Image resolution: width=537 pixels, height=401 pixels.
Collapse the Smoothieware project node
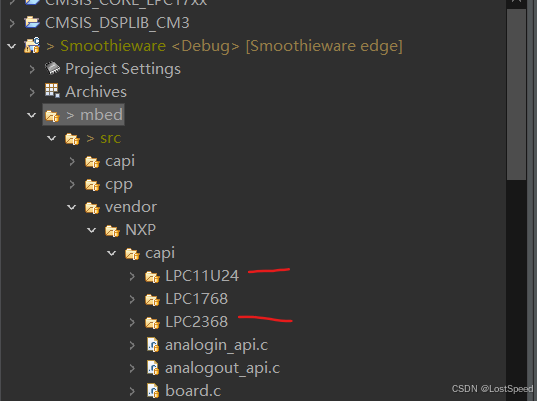click(x=12, y=46)
